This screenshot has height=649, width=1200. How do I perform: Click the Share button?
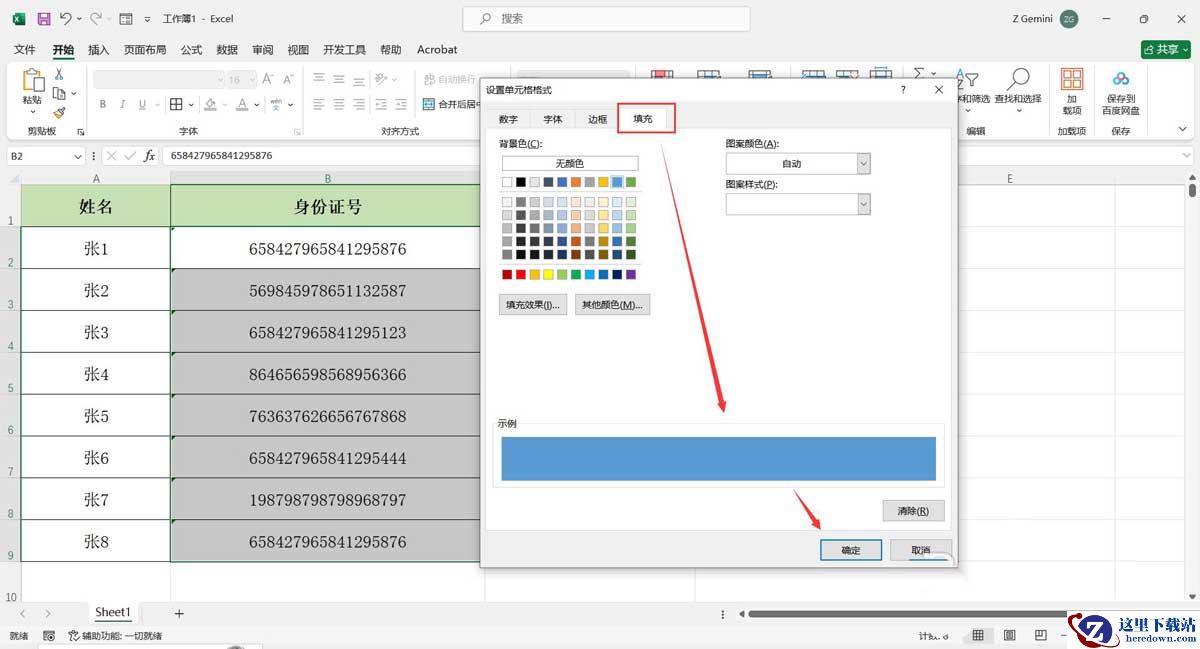pos(1166,49)
